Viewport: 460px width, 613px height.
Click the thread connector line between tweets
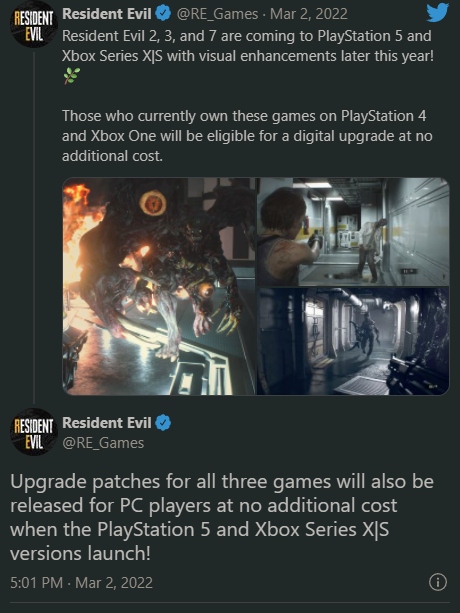click(x=34, y=228)
